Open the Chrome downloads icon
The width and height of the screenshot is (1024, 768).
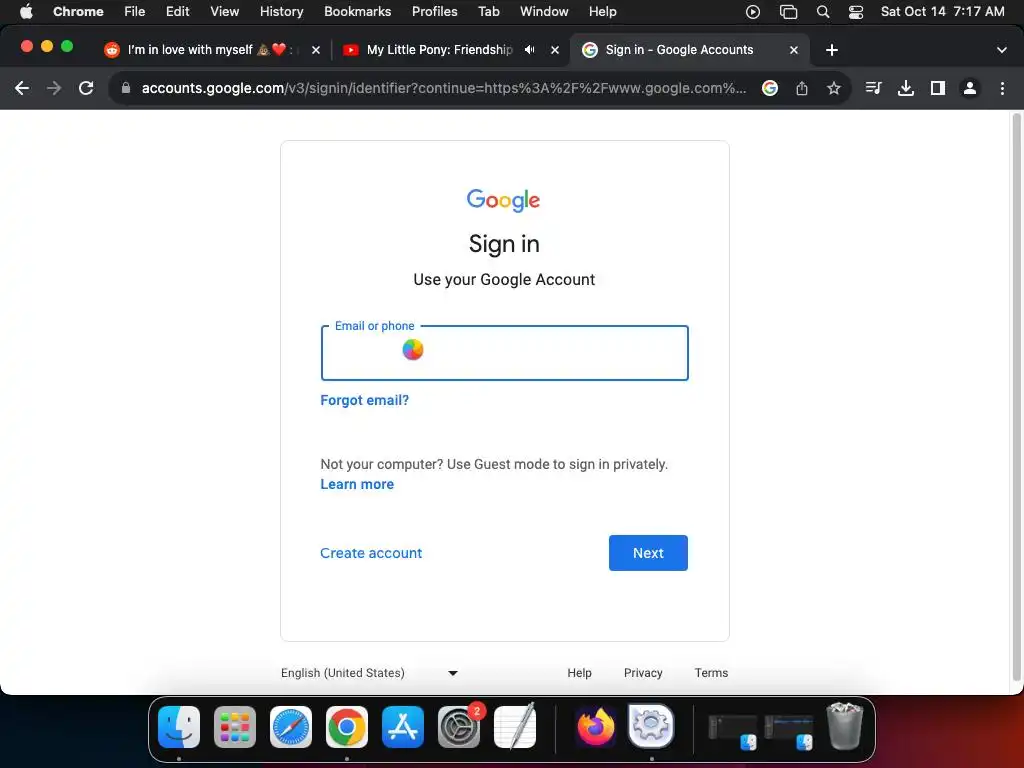click(x=906, y=88)
